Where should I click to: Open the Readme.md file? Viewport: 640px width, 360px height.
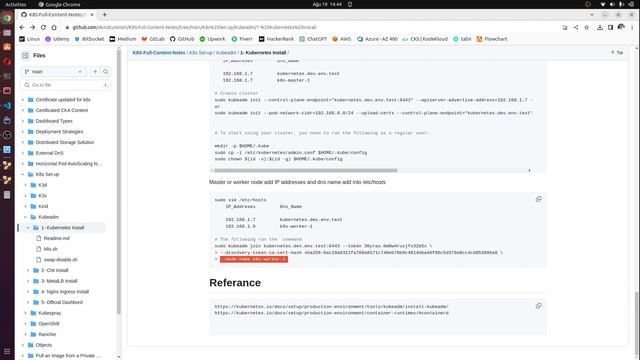(56, 238)
